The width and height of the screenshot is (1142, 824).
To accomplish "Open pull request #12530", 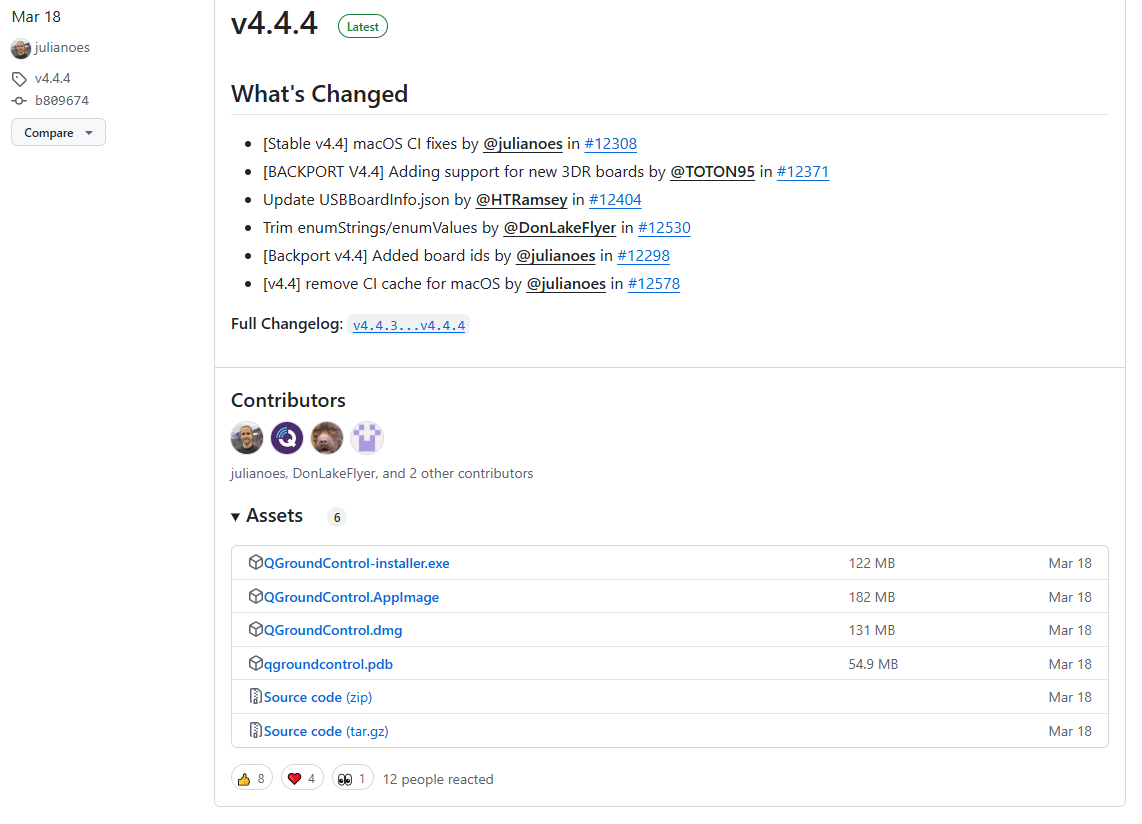I will [x=664, y=227].
